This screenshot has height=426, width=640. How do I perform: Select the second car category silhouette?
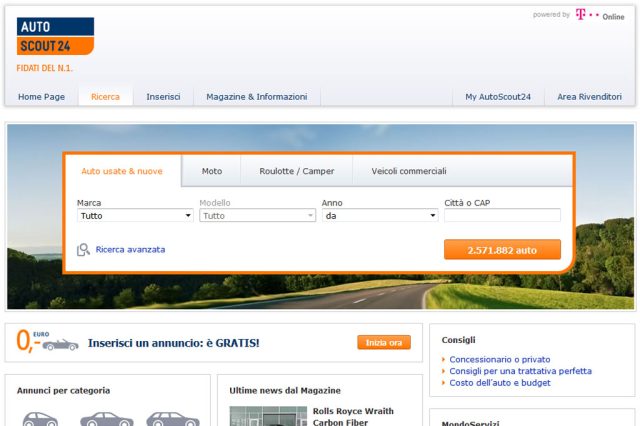tap(107, 419)
